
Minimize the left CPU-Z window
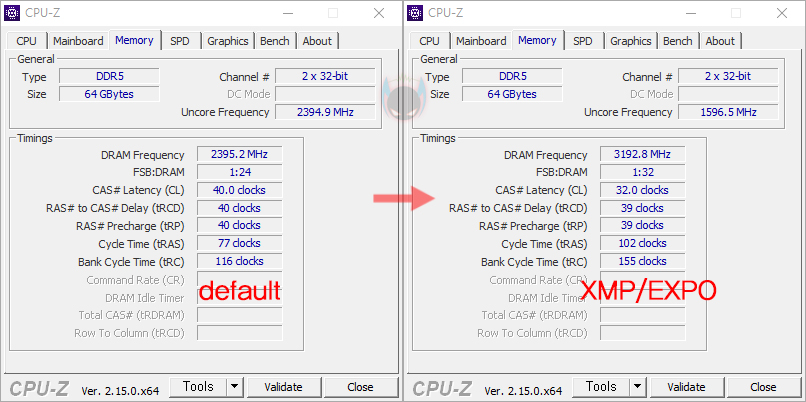[x=287, y=13]
